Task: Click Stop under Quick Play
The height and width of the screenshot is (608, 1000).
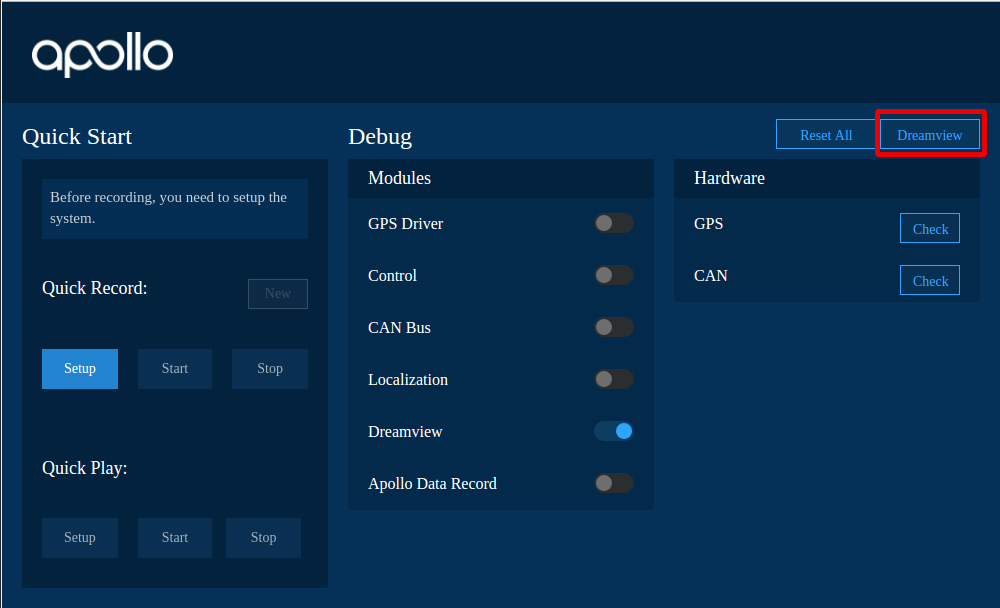Action: coord(263,538)
